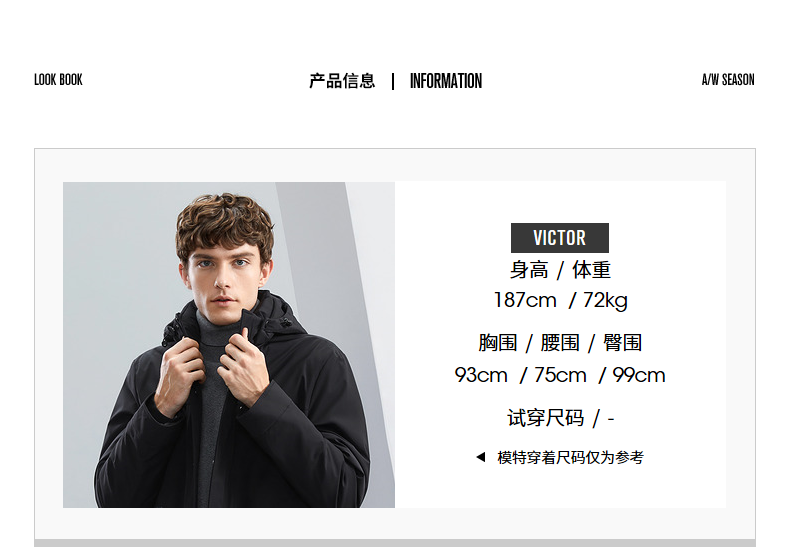
Task: Click the 产品信息 heading text
Action: click(x=342, y=81)
